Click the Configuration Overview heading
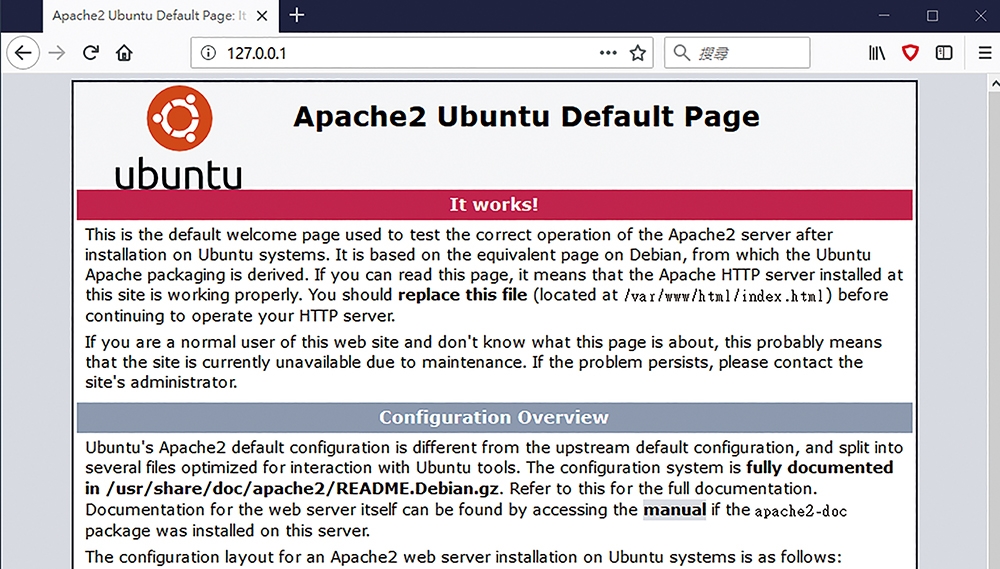The height and width of the screenshot is (569, 1000). (x=494, y=417)
